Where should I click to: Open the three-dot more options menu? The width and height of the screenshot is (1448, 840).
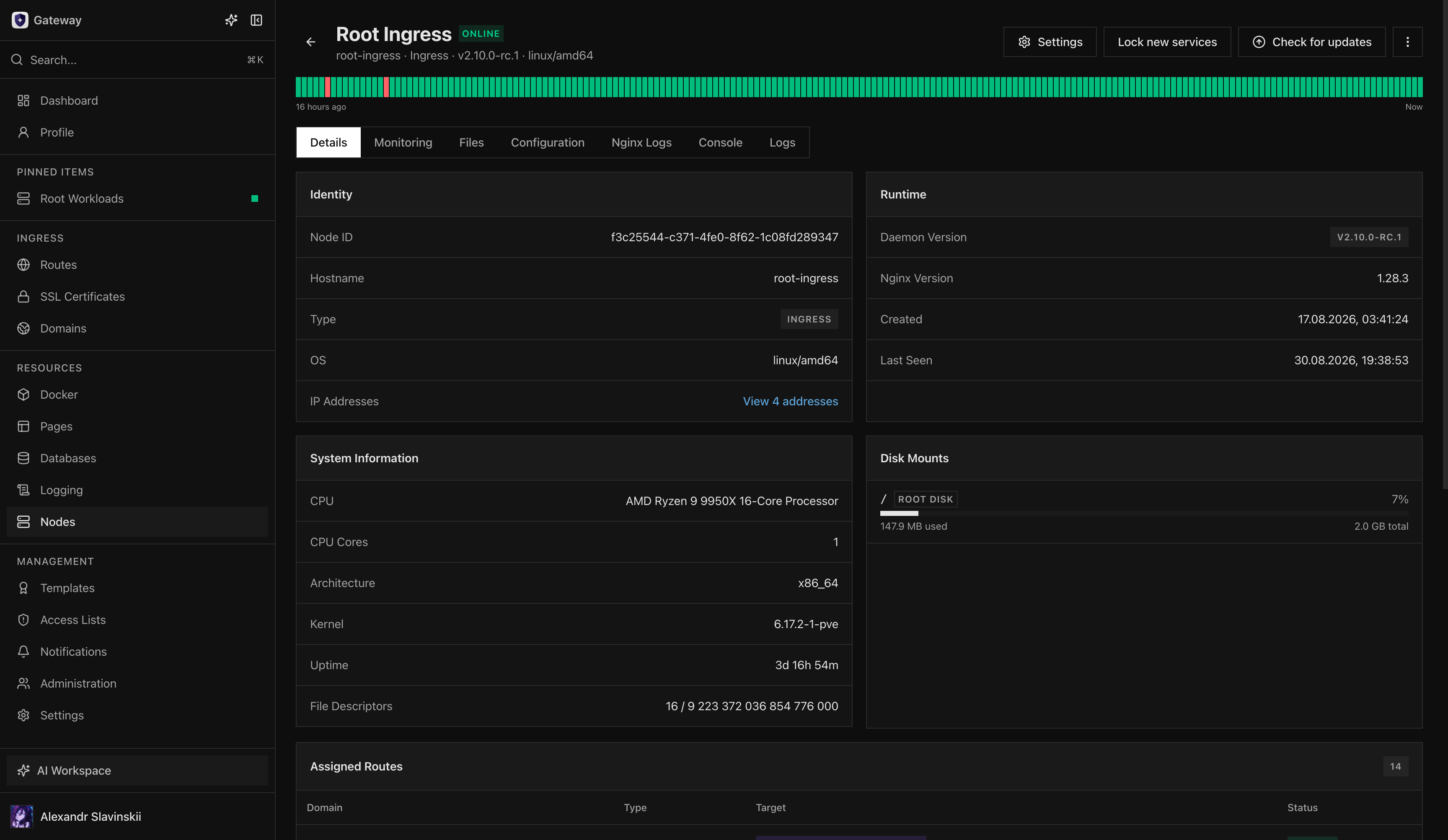coord(1407,42)
